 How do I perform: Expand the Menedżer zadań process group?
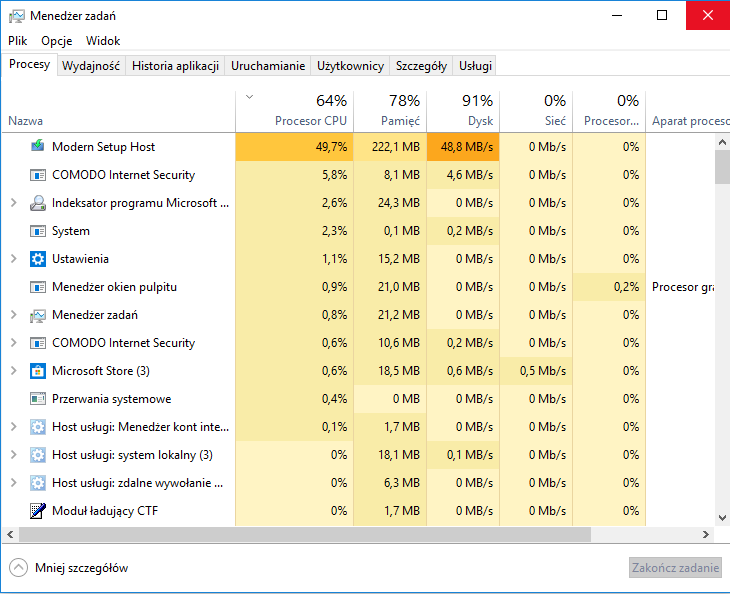(14, 315)
